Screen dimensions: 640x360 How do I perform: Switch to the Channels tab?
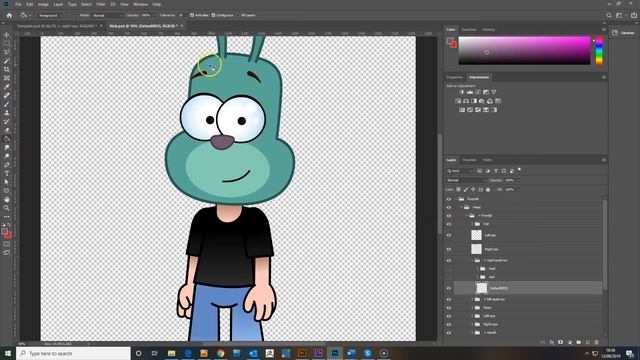click(469, 160)
